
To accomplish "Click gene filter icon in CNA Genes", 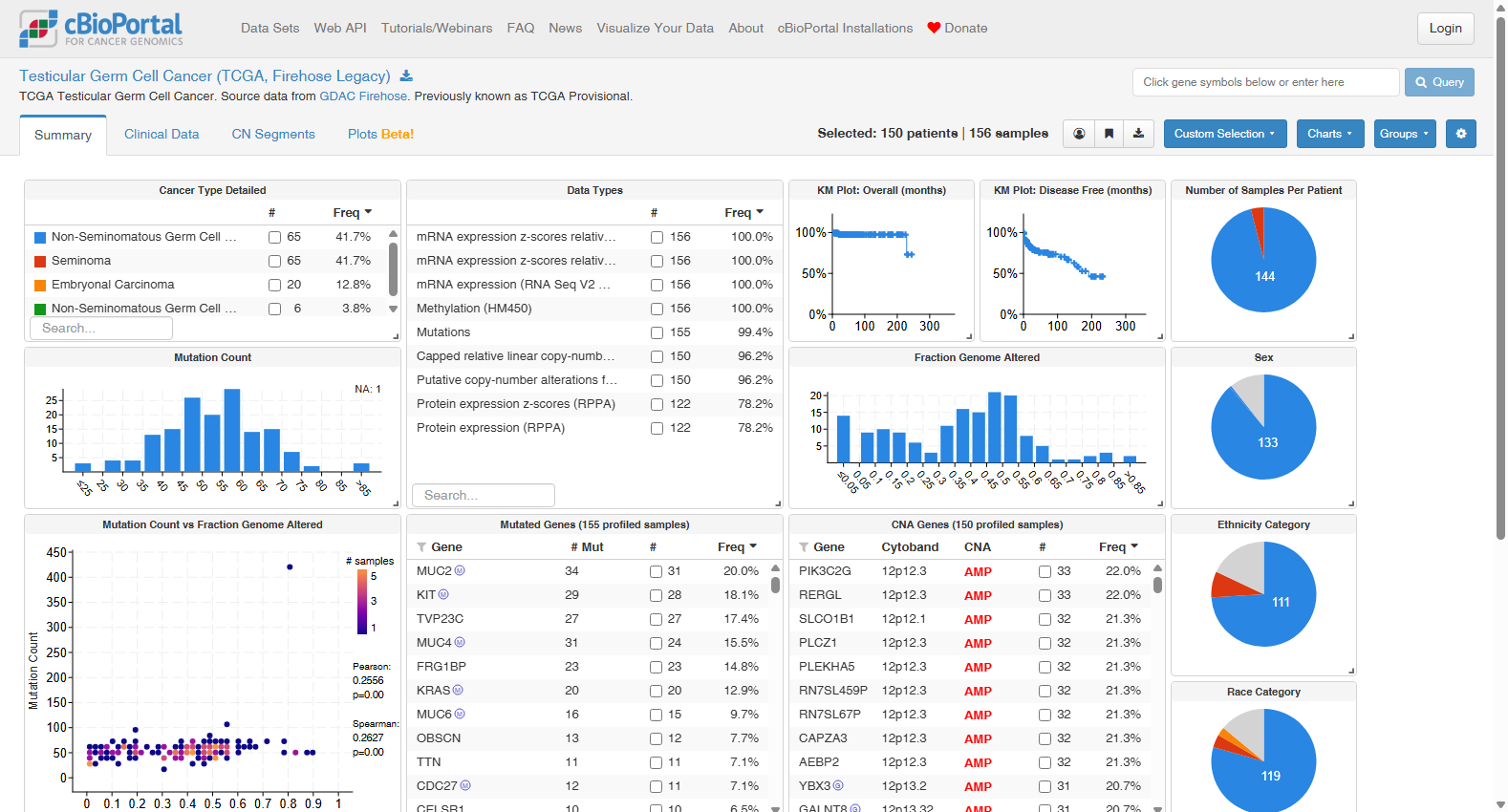I will (804, 547).
